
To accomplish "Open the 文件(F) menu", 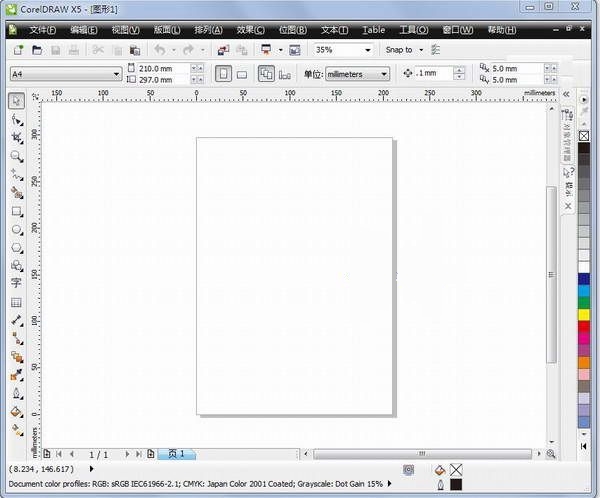I will [42, 30].
